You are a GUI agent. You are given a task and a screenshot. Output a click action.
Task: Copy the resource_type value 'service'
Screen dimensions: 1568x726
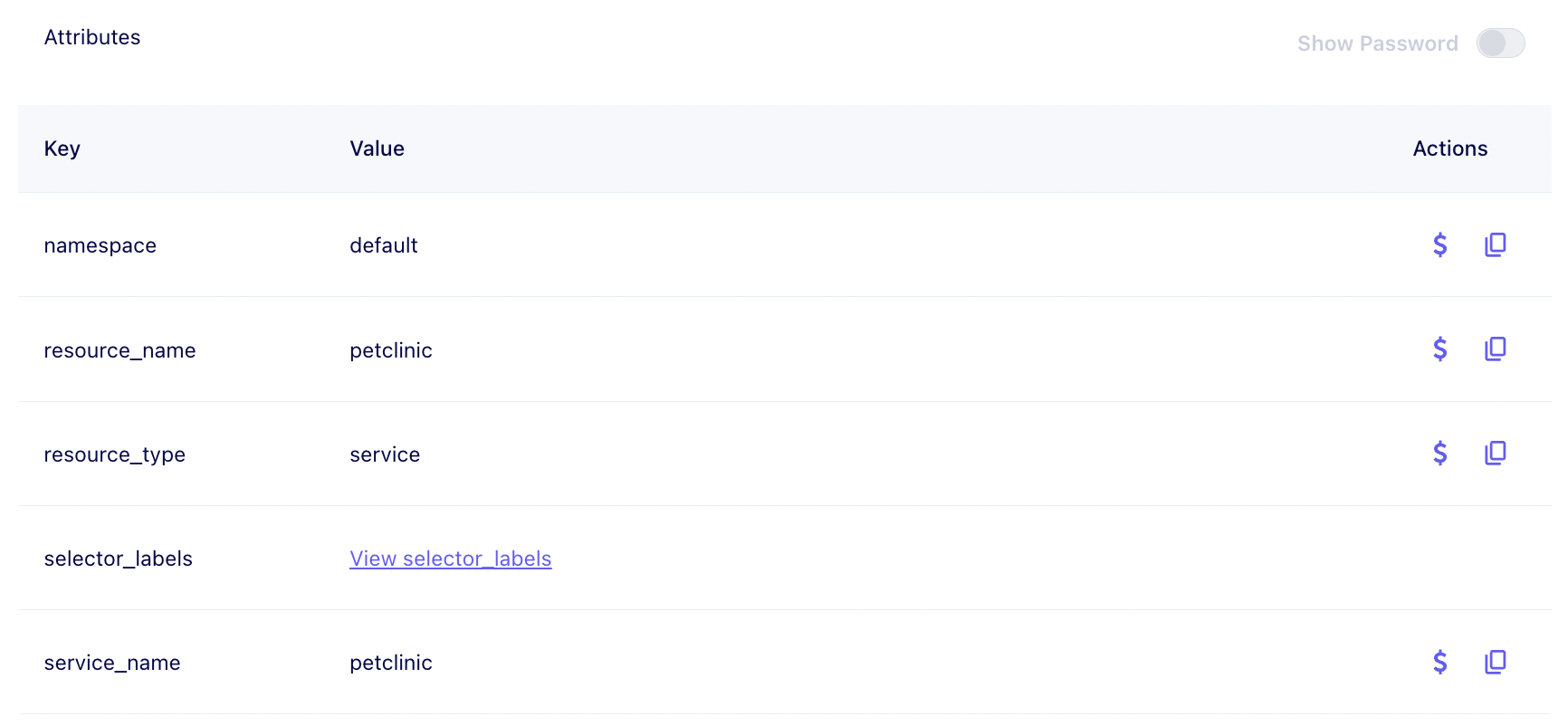1496,453
